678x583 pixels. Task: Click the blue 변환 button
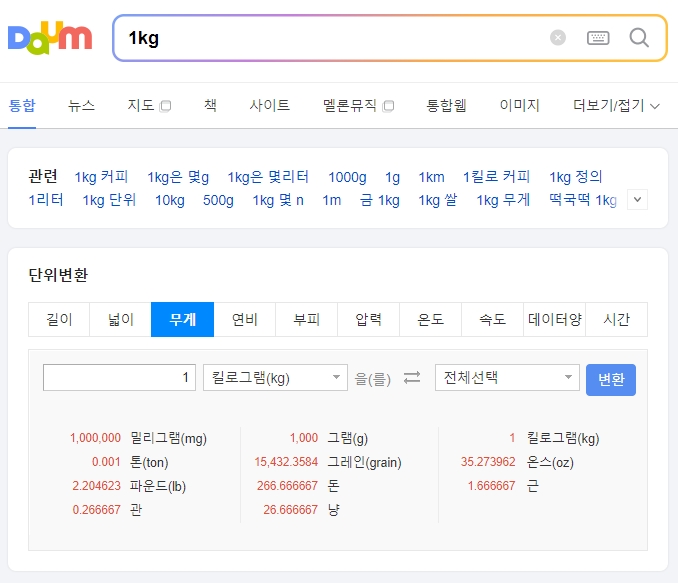tap(611, 380)
